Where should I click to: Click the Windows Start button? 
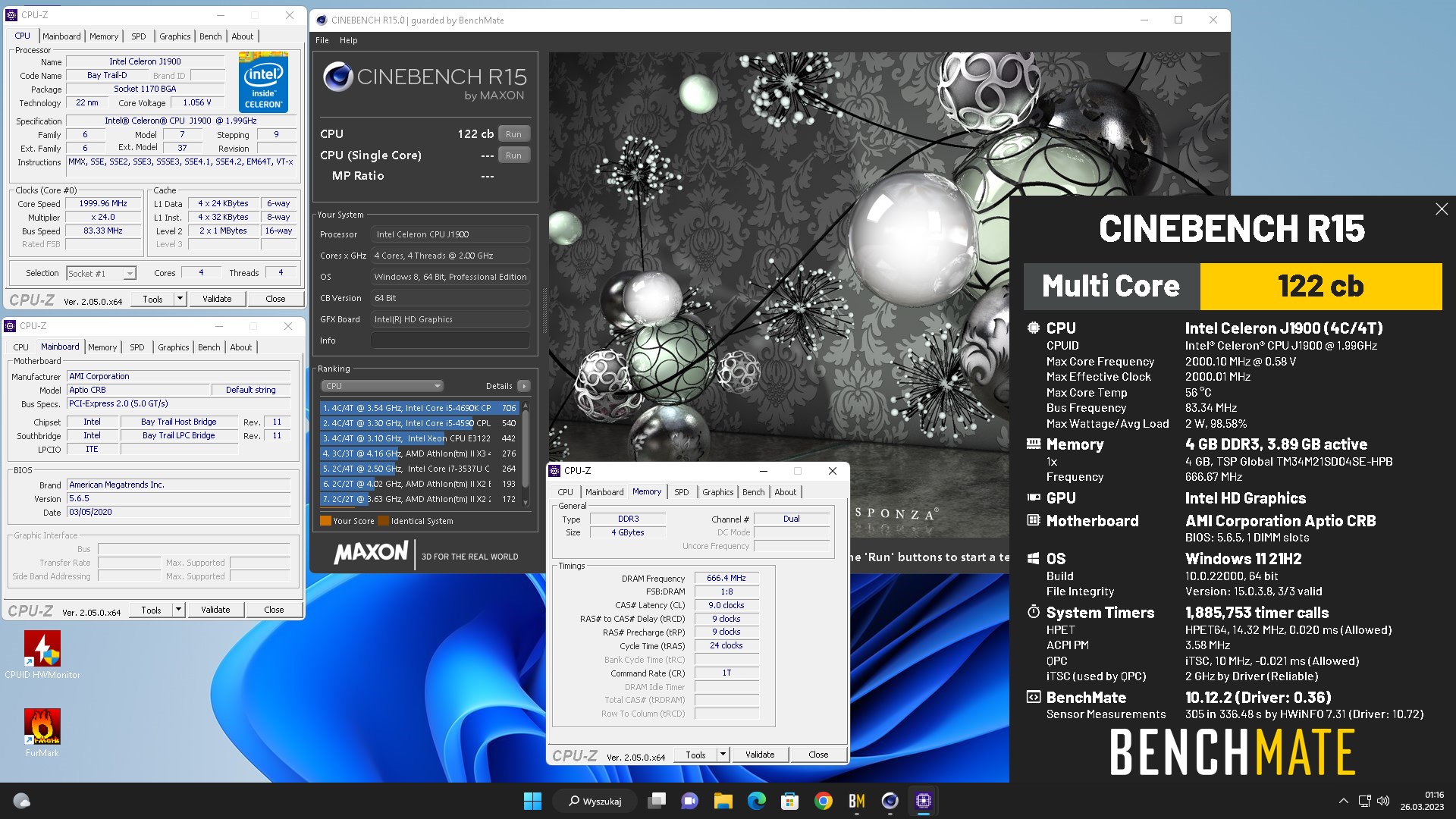(532, 801)
